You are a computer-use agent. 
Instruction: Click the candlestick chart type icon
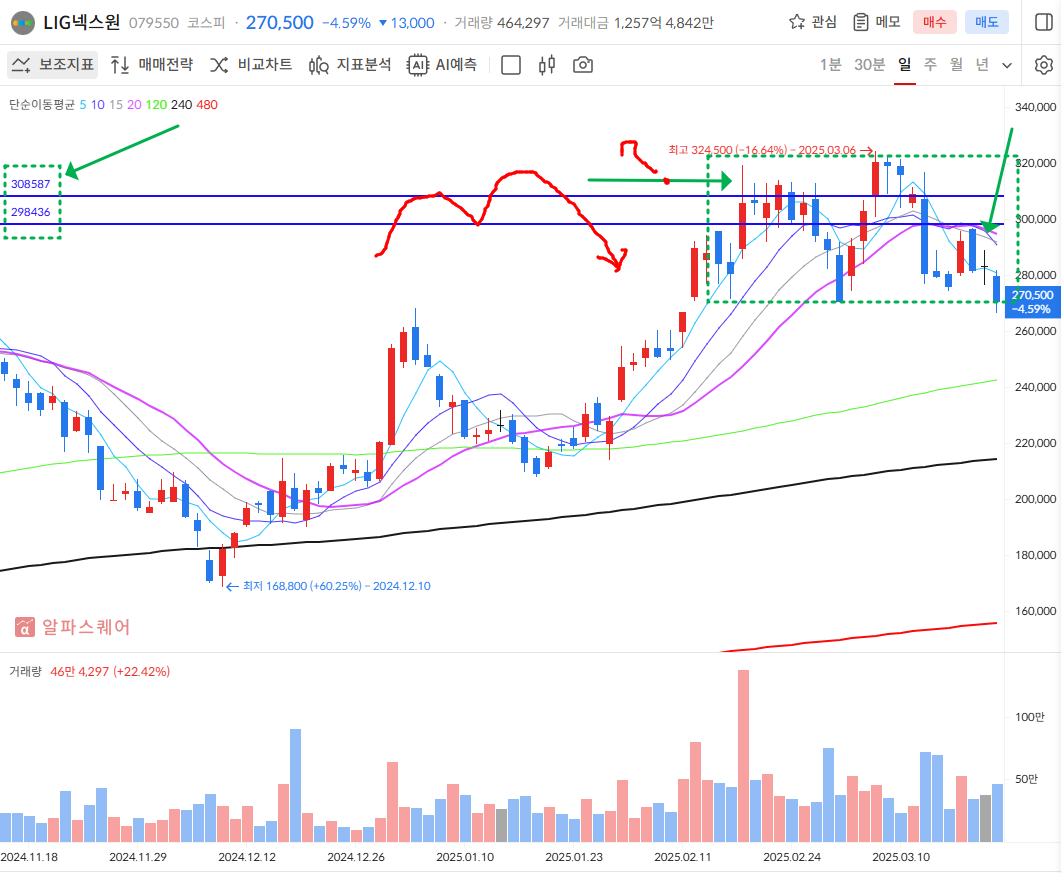tap(547, 65)
